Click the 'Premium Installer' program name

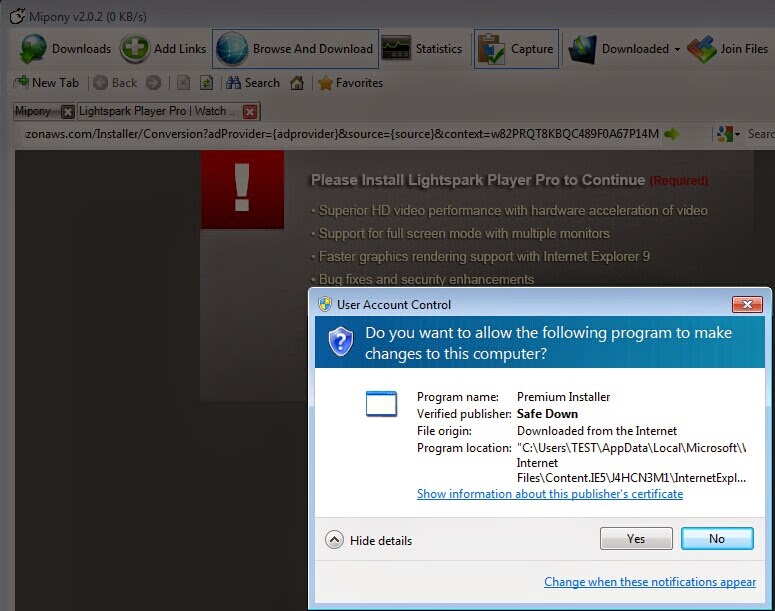pyautogui.click(x=563, y=397)
